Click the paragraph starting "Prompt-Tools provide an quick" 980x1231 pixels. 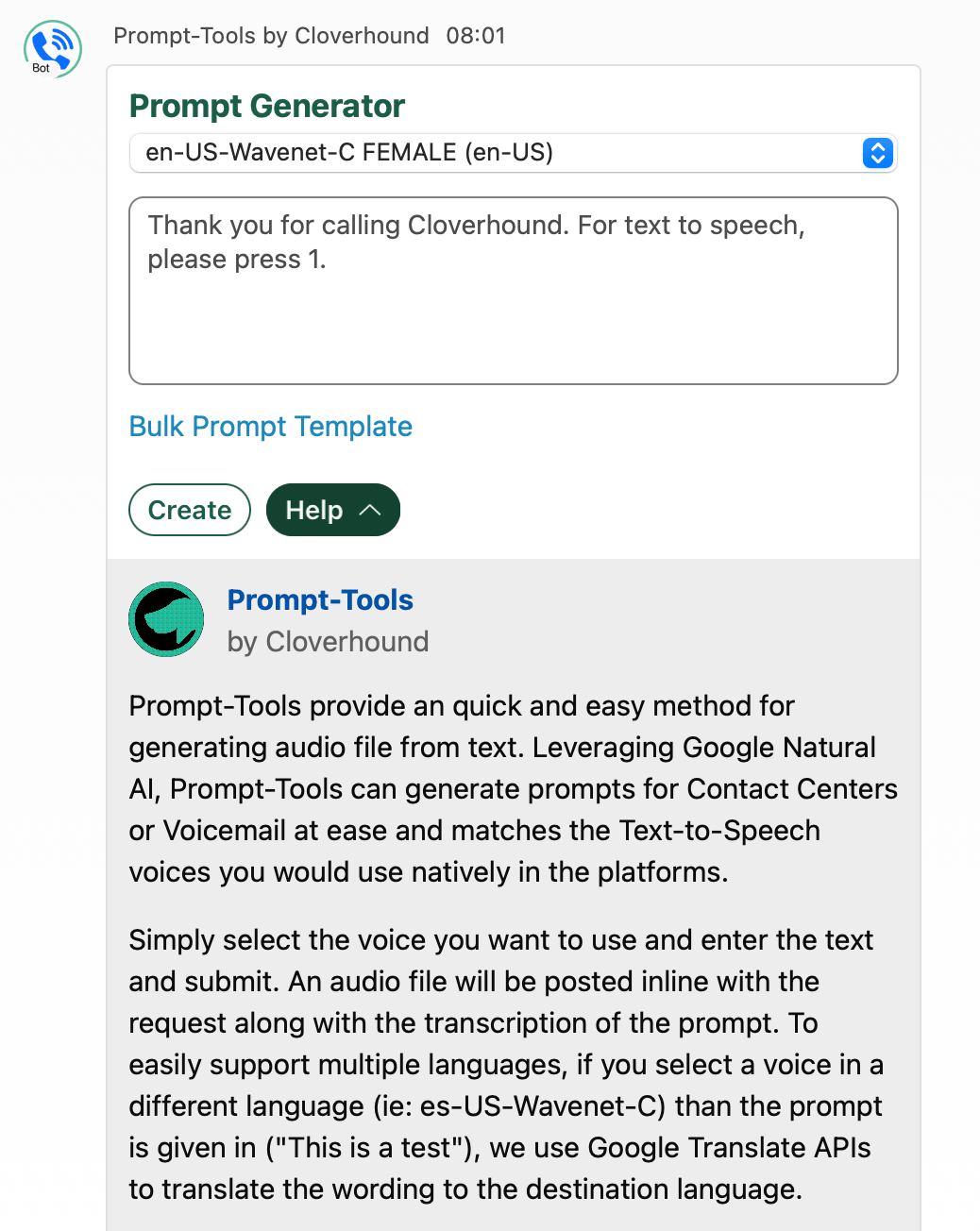click(x=513, y=789)
